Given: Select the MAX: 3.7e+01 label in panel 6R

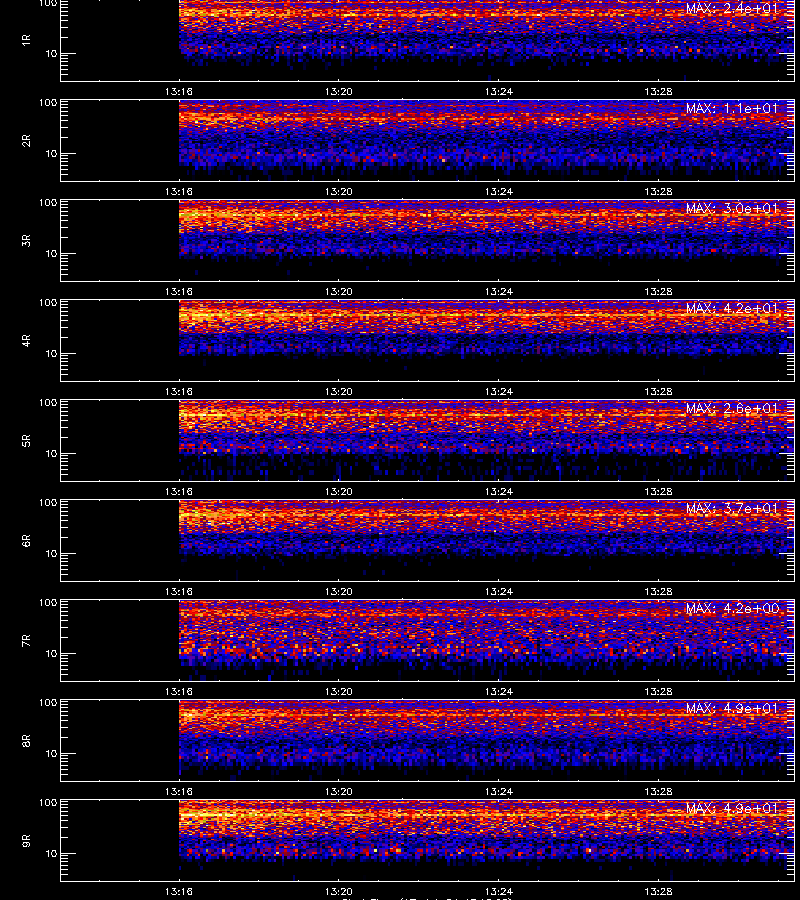Looking at the screenshot, I should (x=732, y=509).
